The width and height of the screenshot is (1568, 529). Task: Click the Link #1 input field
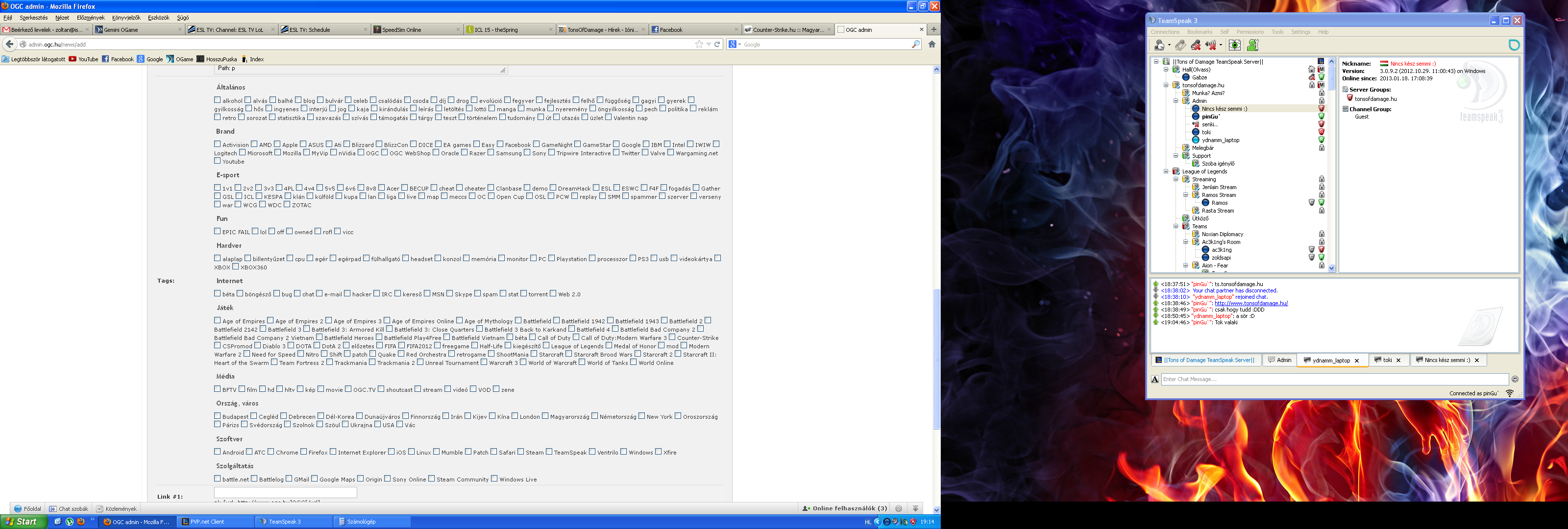tap(286, 492)
